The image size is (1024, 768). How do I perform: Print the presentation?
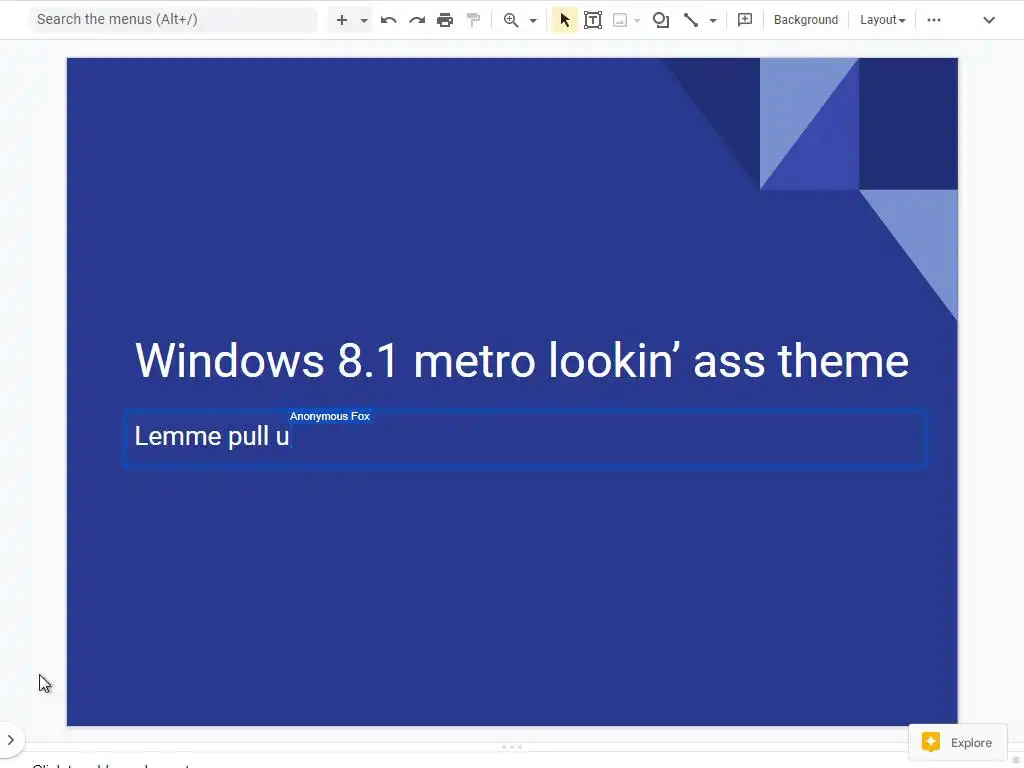445,20
